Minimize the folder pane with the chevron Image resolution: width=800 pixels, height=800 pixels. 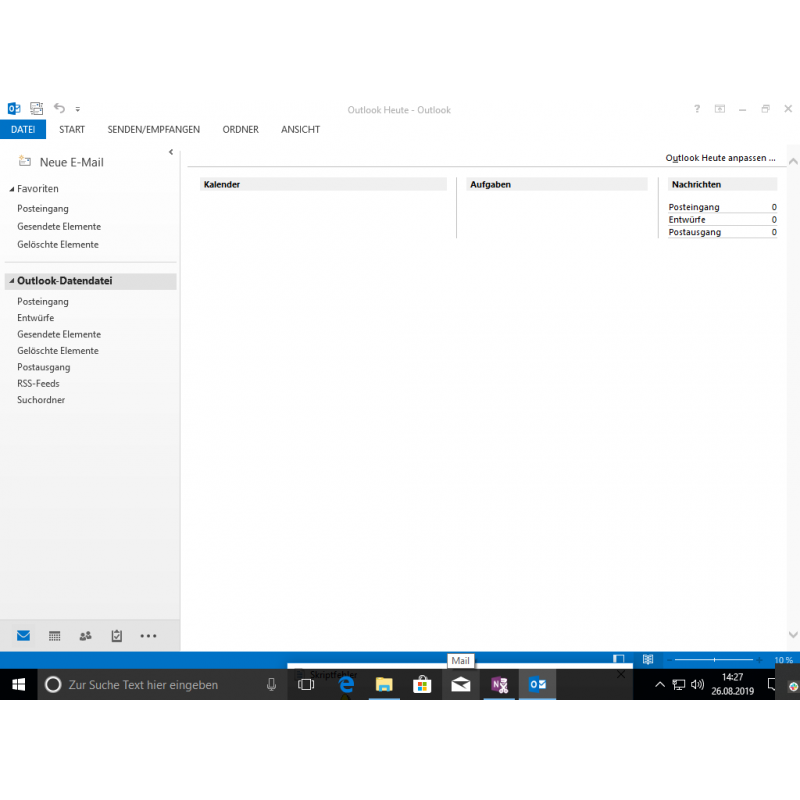171,152
